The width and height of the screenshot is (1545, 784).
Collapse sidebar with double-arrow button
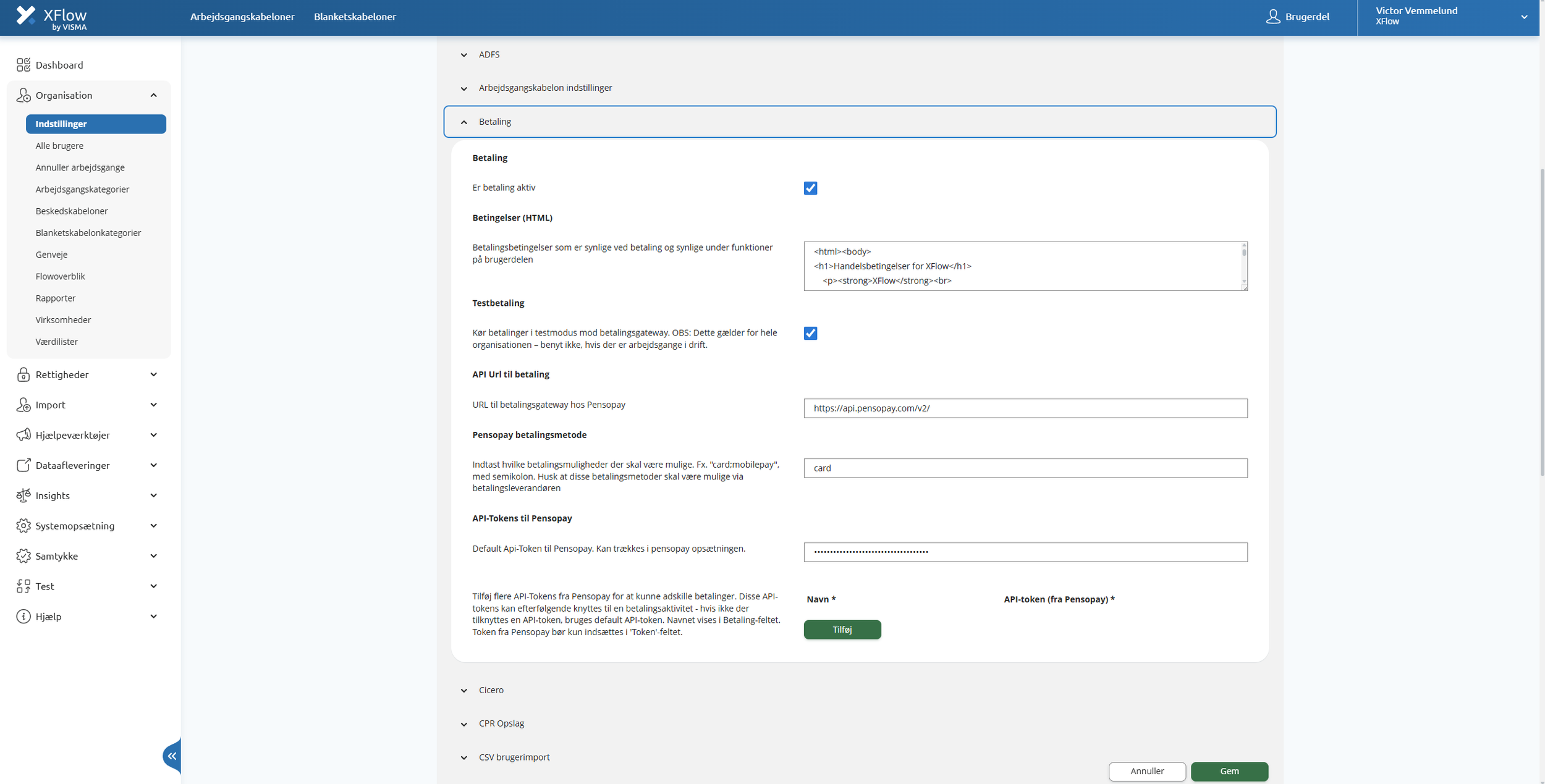172,756
